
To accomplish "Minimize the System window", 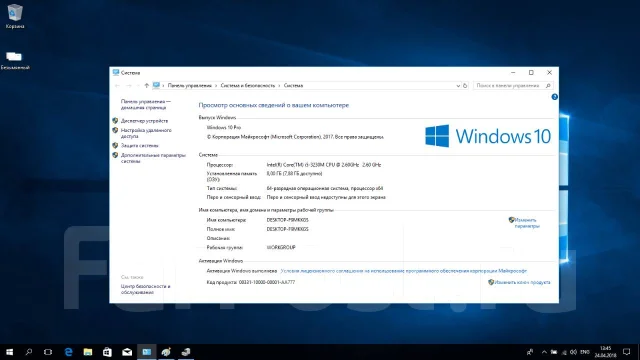I will 513,73.
